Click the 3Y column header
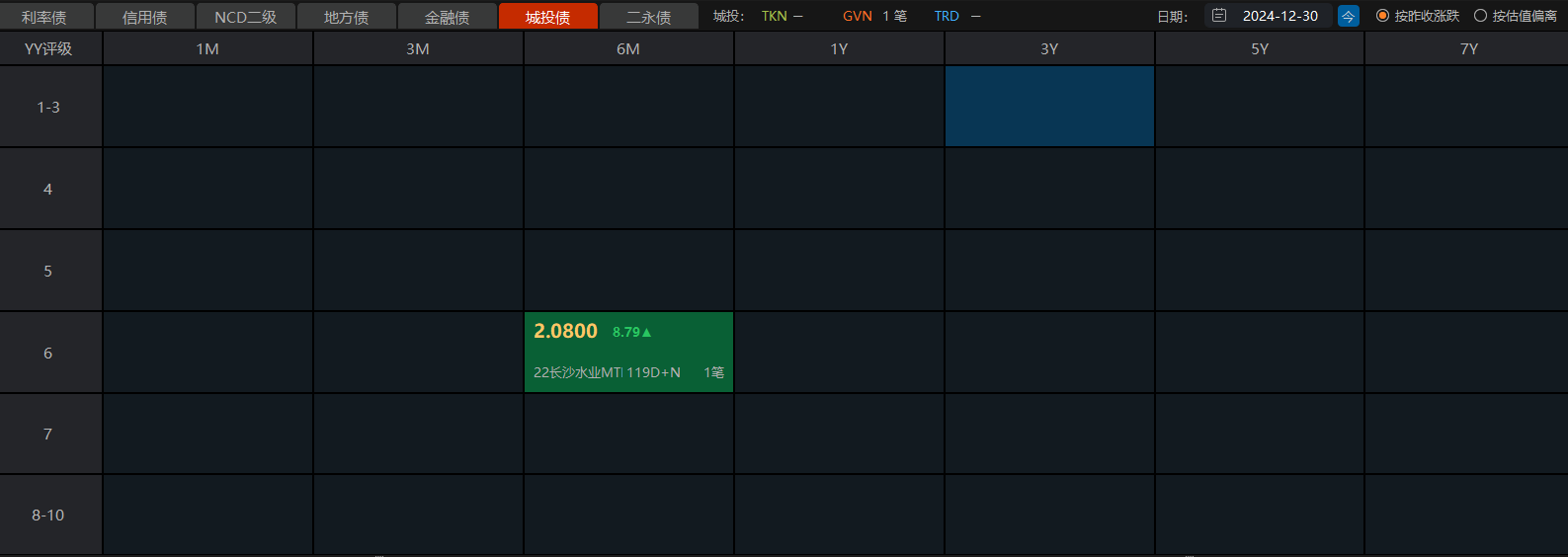Screen dimensions: 1568x557 click(1049, 48)
